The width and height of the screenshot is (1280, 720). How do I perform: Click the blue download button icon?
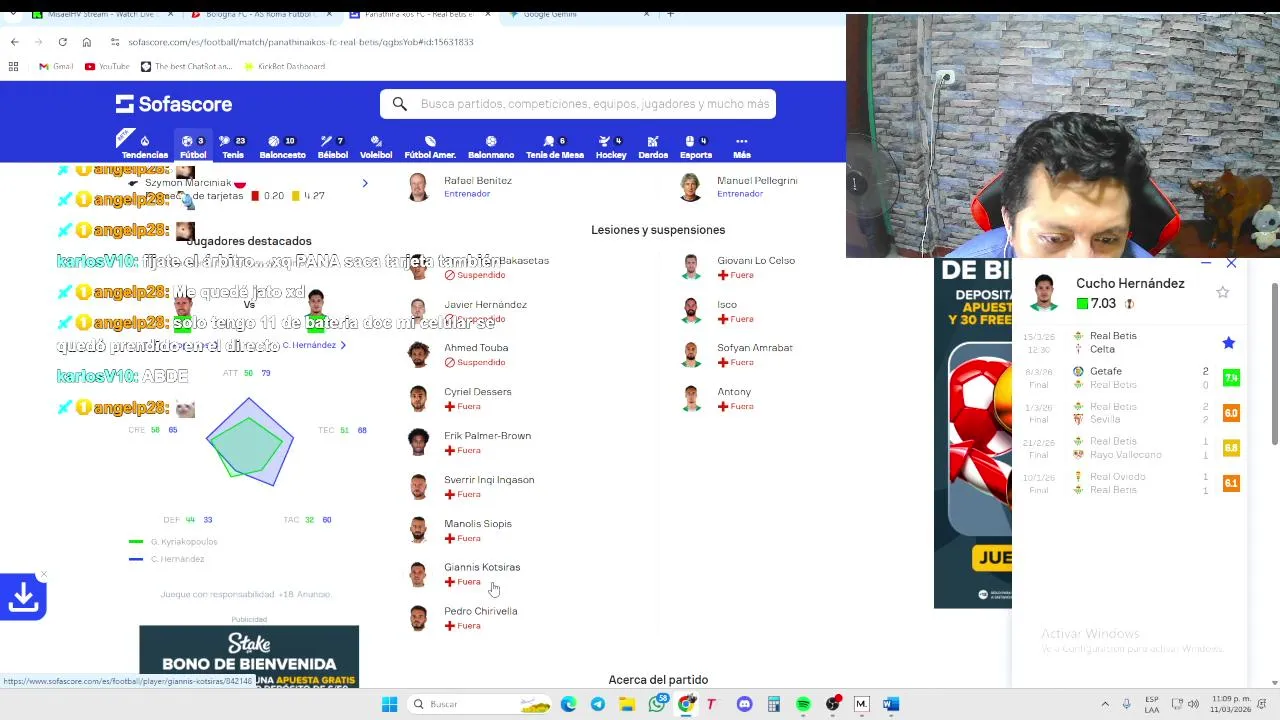[23, 598]
